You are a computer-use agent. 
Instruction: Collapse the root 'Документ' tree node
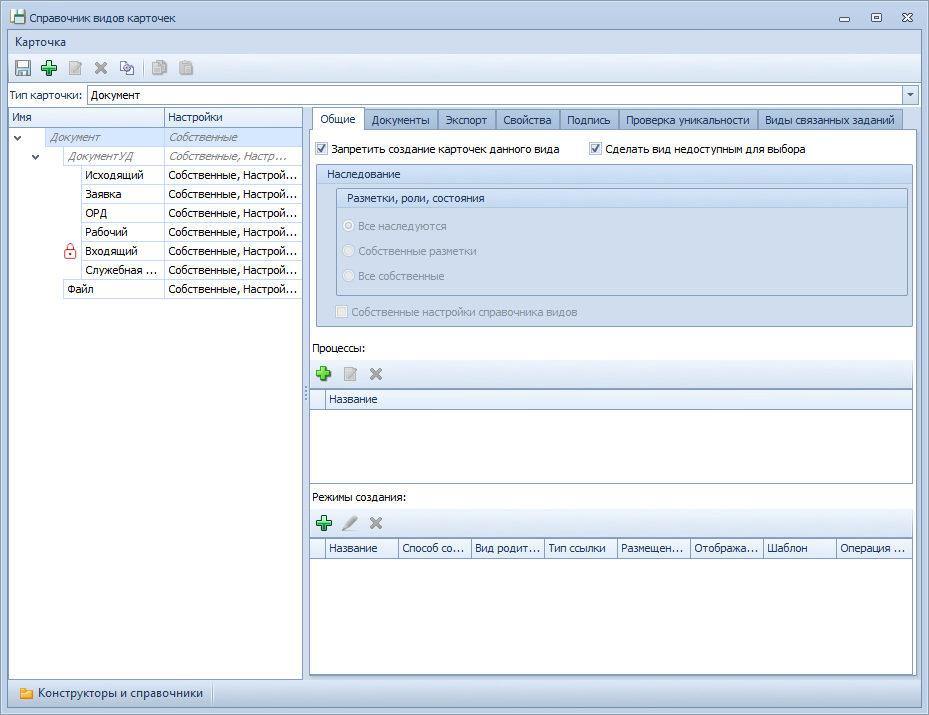pyautogui.click(x=18, y=138)
